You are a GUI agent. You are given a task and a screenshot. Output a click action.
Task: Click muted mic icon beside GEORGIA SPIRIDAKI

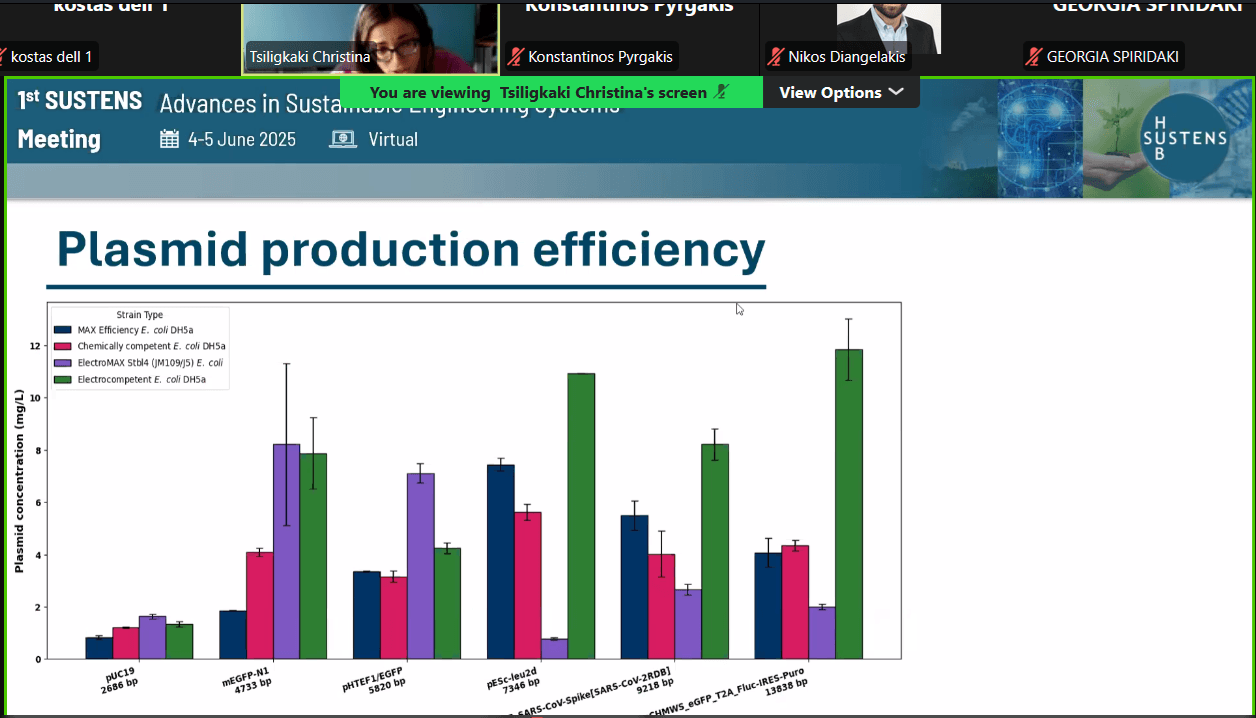(1034, 57)
